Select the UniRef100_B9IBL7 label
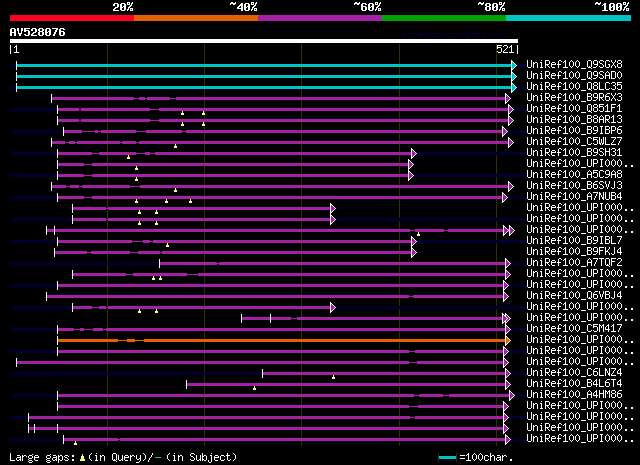 point(574,241)
